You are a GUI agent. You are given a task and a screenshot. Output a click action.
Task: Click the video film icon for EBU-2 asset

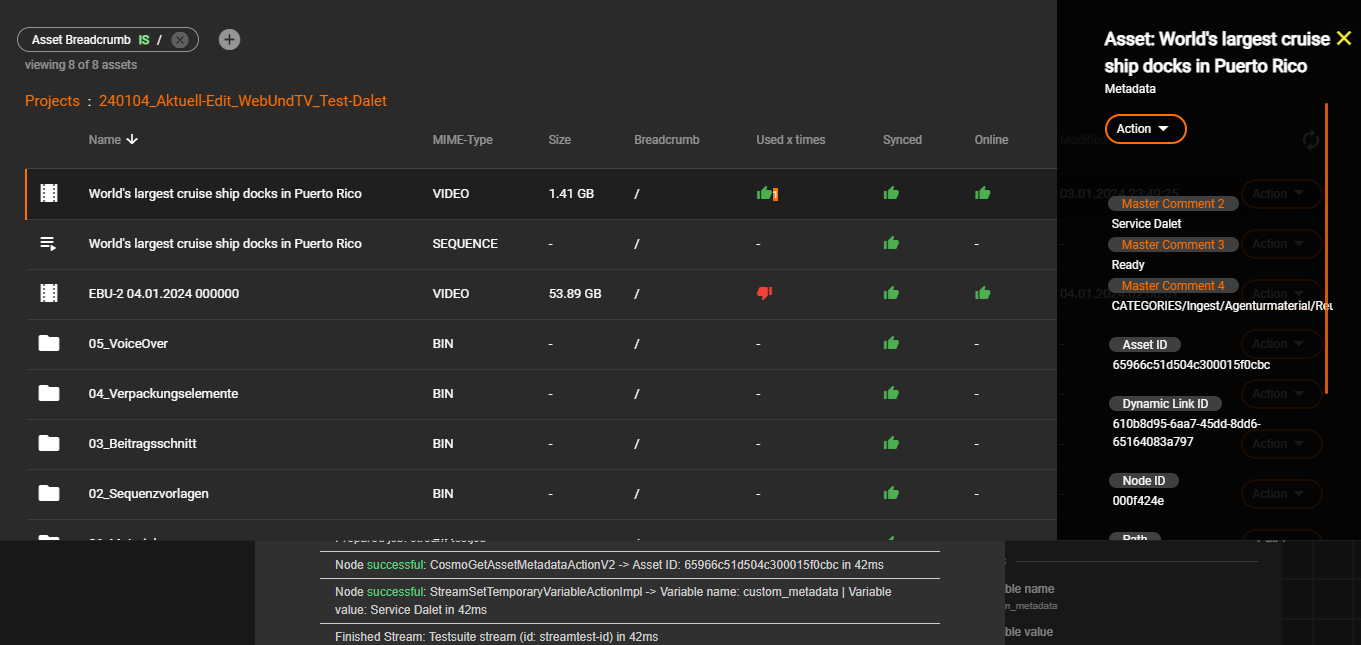click(x=48, y=293)
